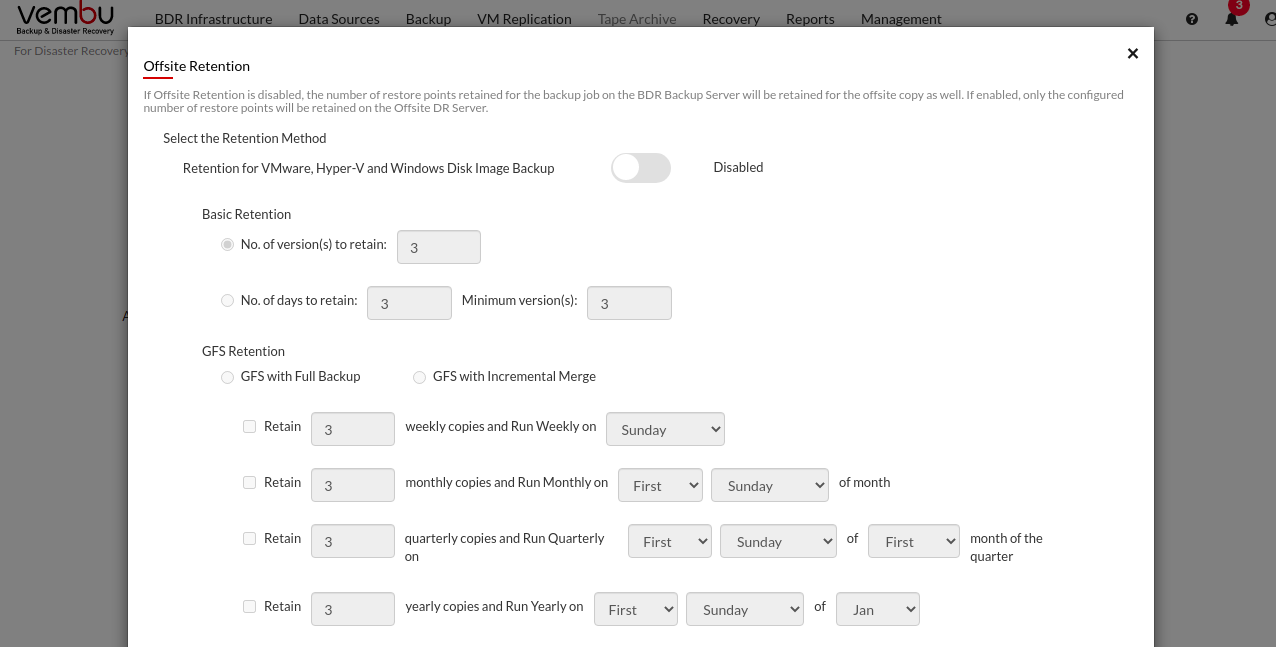Select No. of days to retain radio
Screen dimensions: 1276x647
point(228,300)
